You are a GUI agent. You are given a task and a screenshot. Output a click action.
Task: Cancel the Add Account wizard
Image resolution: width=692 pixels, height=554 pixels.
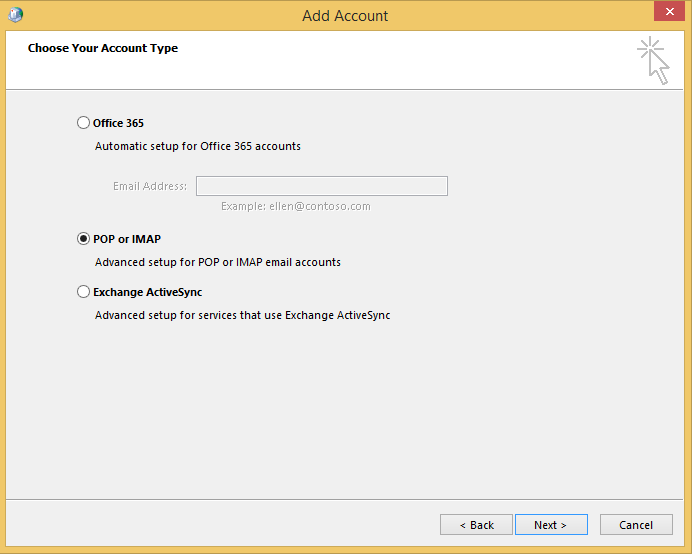[x=636, y=524]
